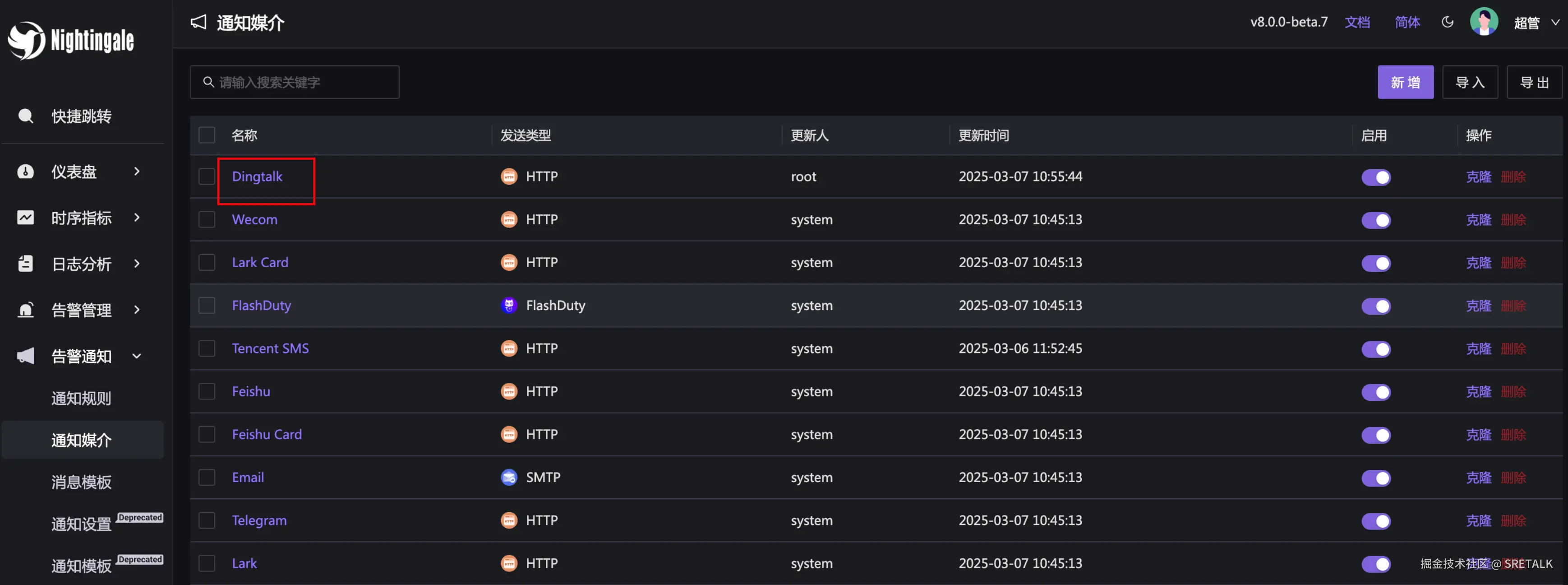Image resolution: width=1568 pixels, height=585 pixels.
Task: Turn off the Feishu Card enabled switch
Action: coord(1376,435)
